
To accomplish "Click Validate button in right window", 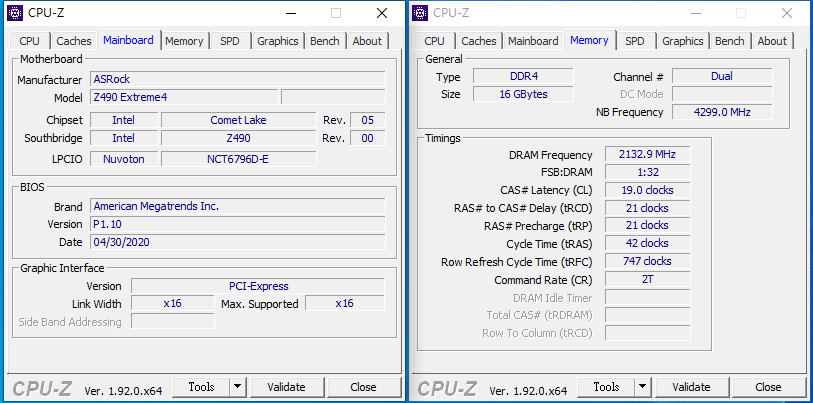I will [x=691, y=387].
